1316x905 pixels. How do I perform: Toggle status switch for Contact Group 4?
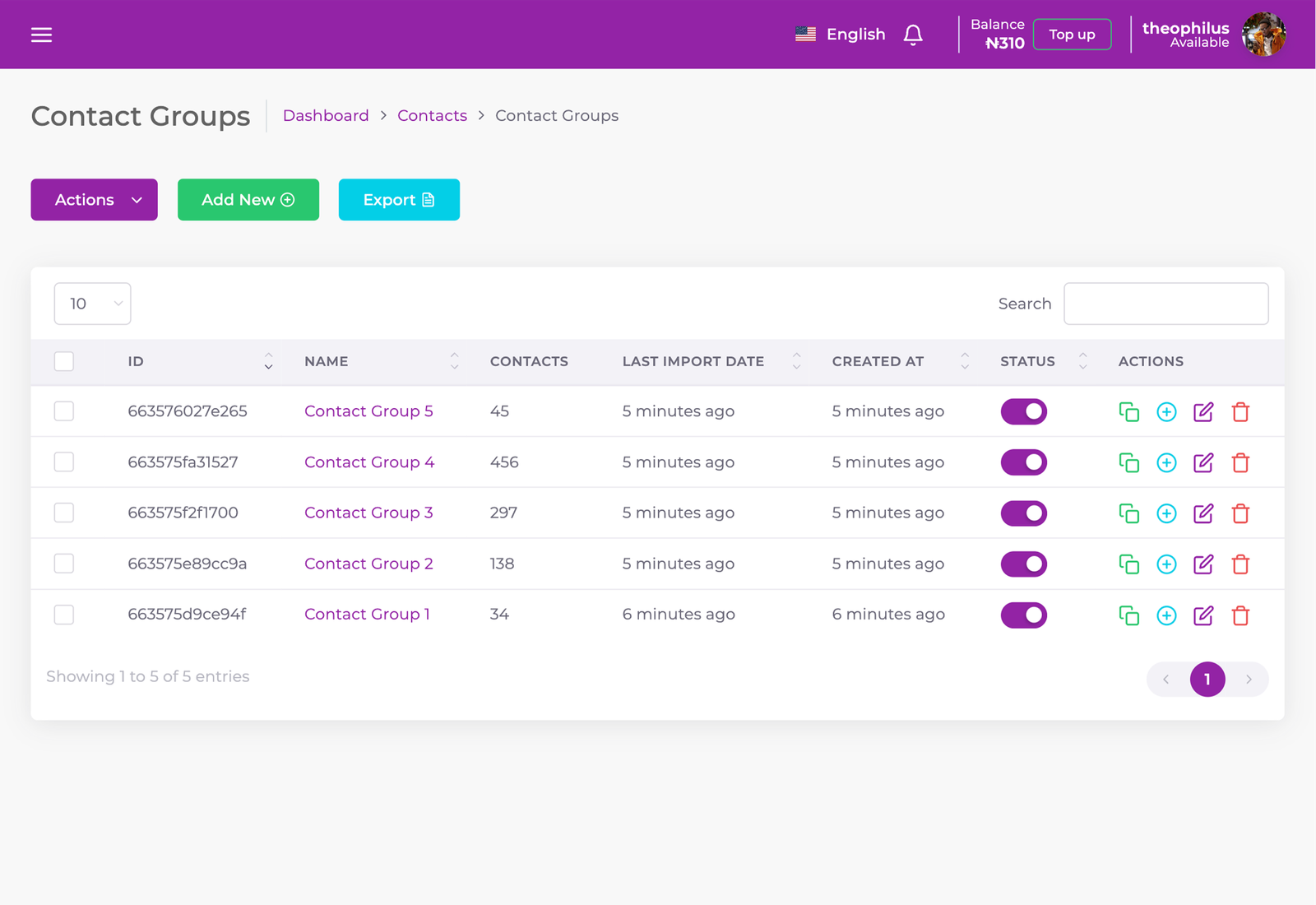click(1024, 462)
